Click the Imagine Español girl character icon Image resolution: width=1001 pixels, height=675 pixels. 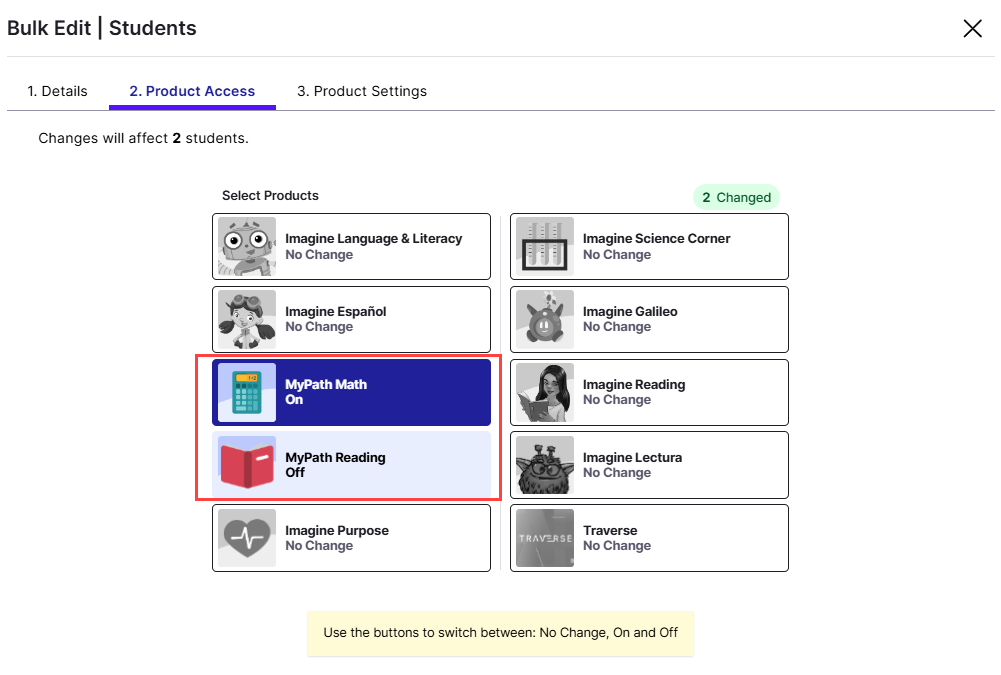point(246,320)
